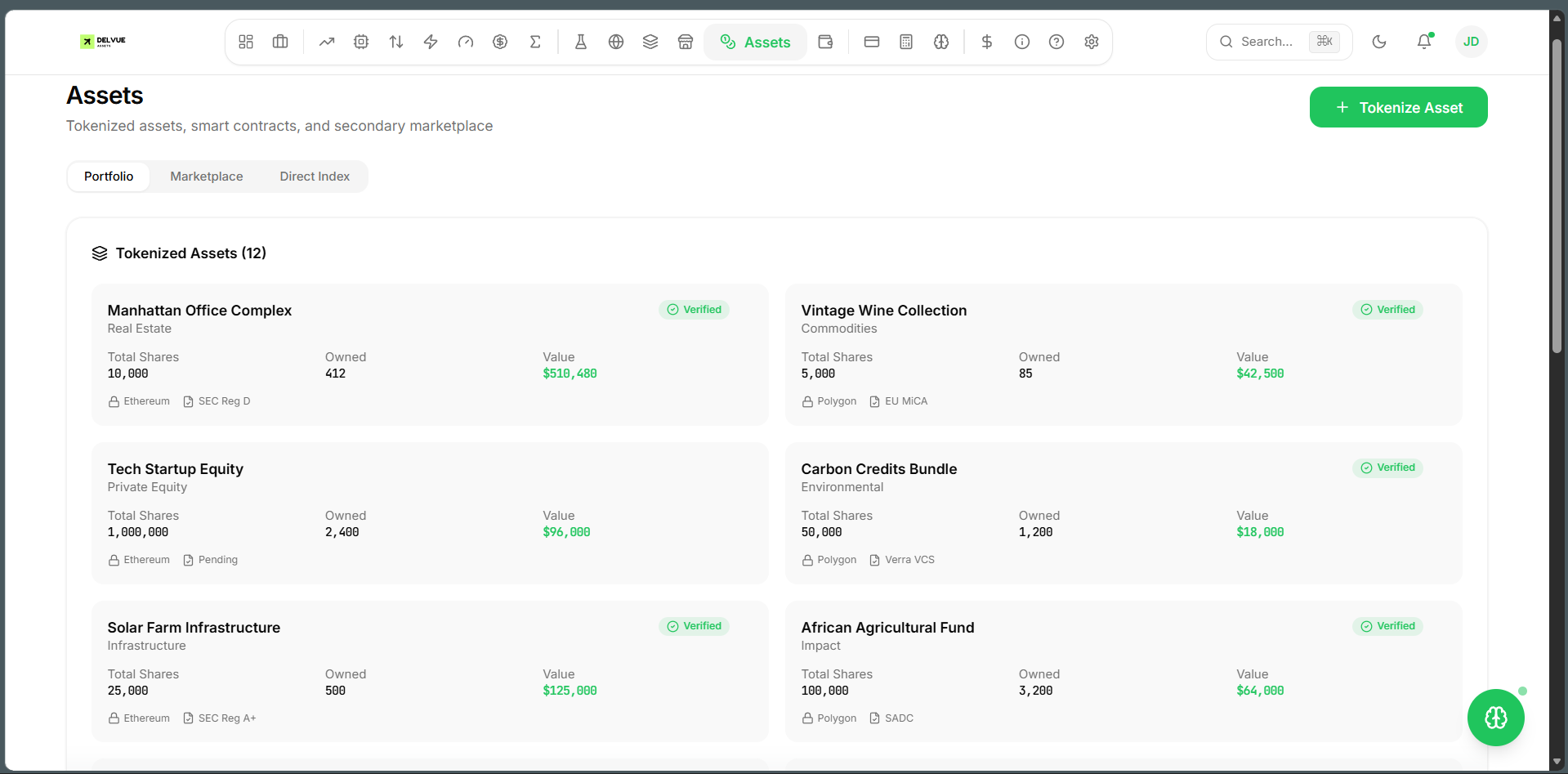Open the wallet icon
Screen dimensions: 1568x774
click(825, 42)
